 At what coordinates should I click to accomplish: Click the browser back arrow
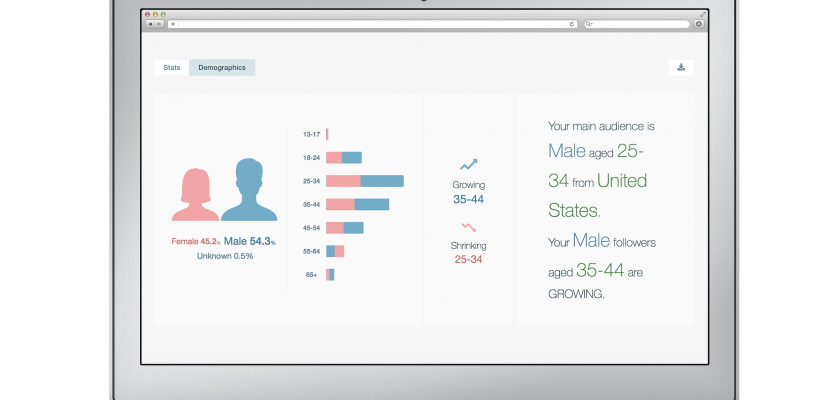tap(150, 23)
